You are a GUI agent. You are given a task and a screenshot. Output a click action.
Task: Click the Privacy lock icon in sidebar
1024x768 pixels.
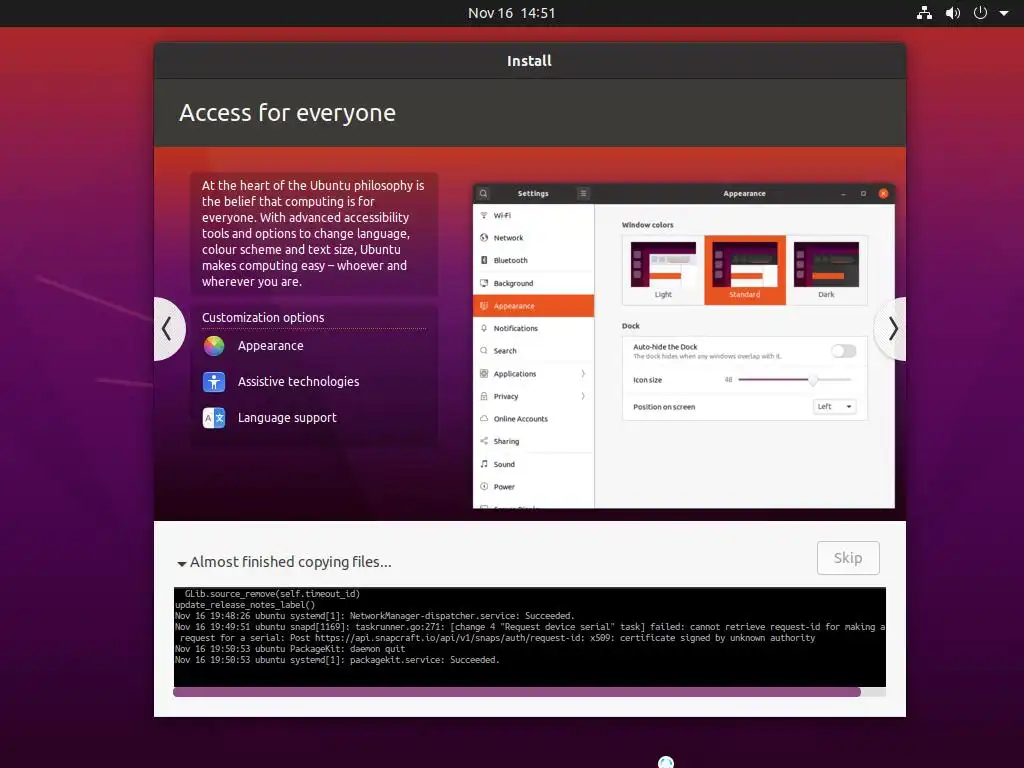[x=484, y=396]
